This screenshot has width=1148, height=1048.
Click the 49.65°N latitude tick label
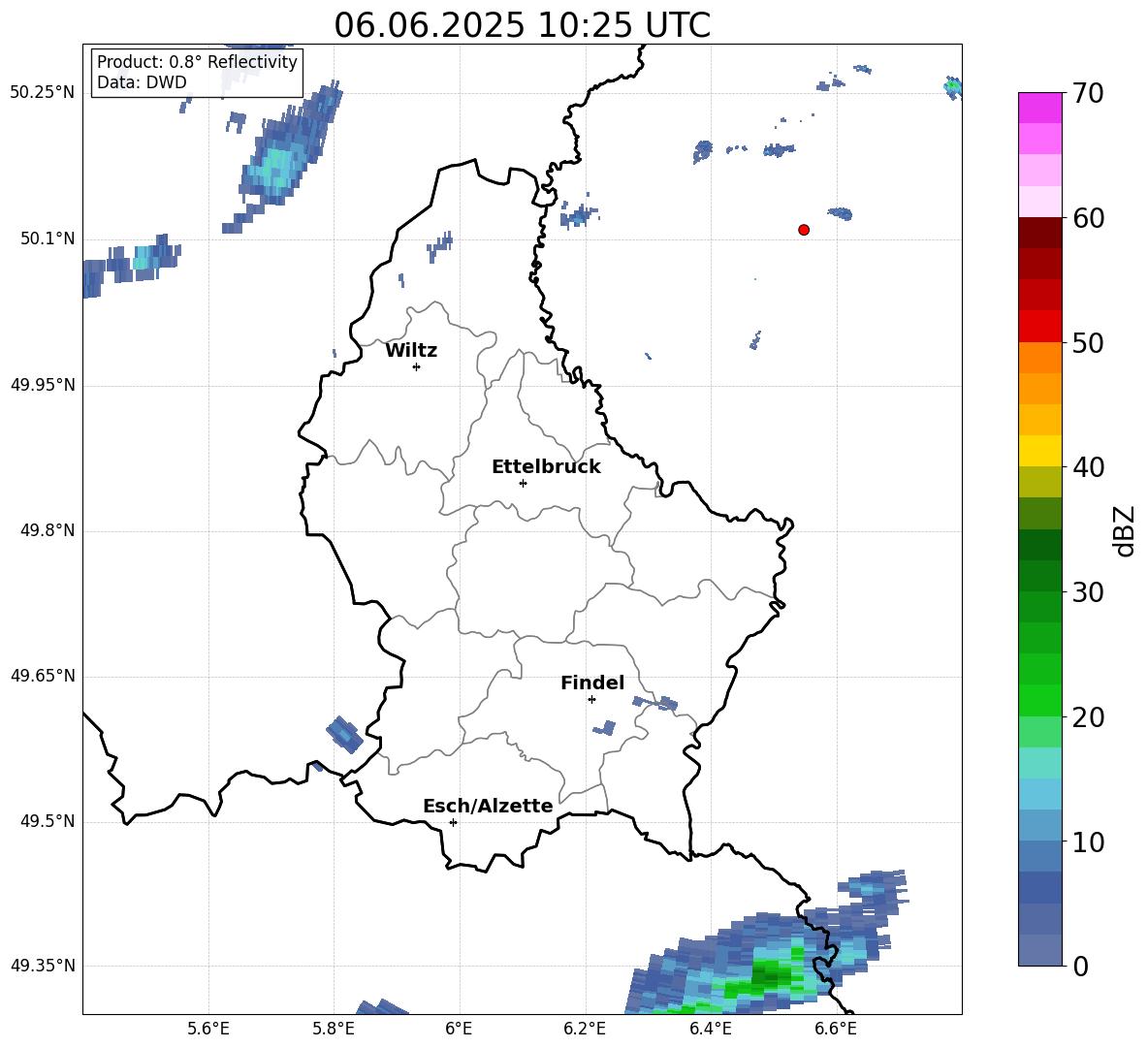click(43, 676)
